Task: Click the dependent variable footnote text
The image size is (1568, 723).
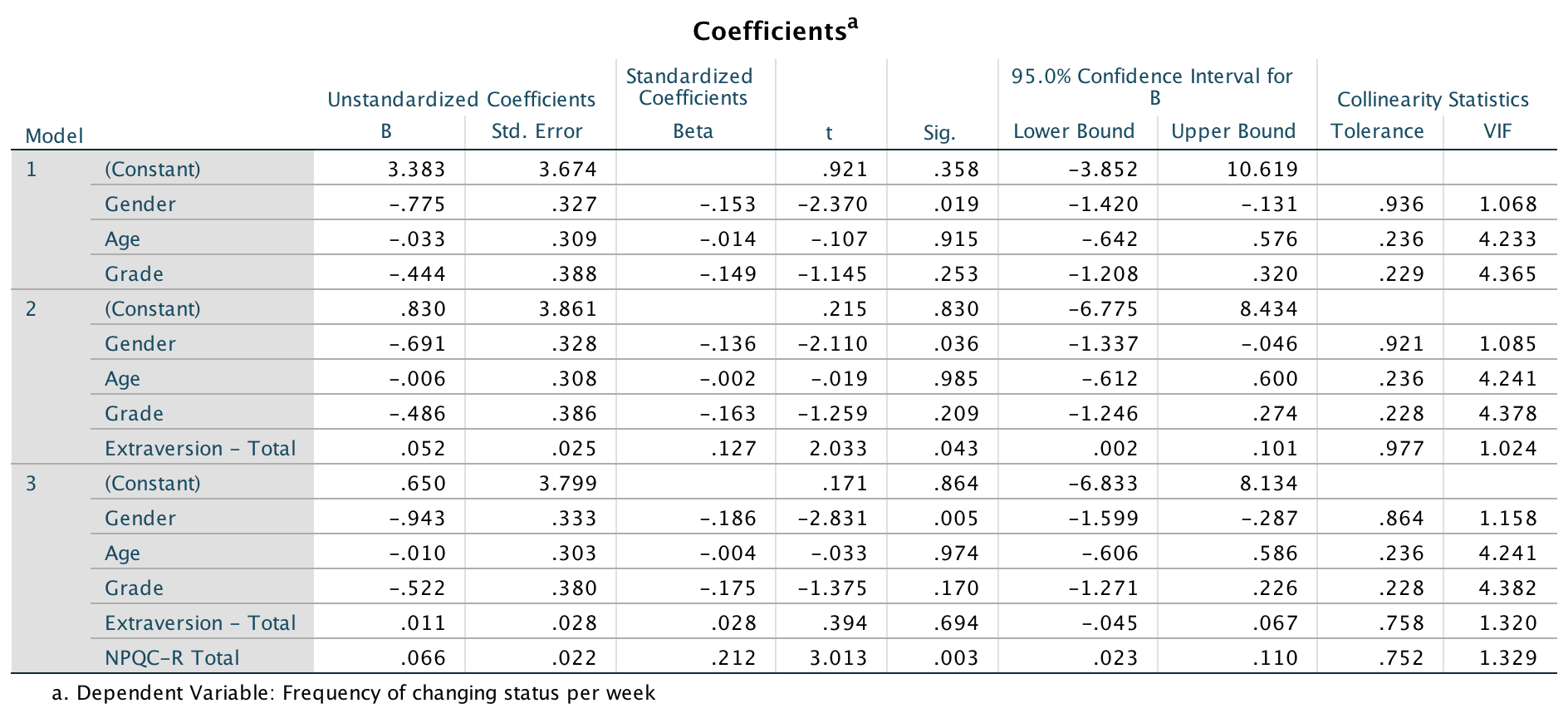Action: point(355,693)
